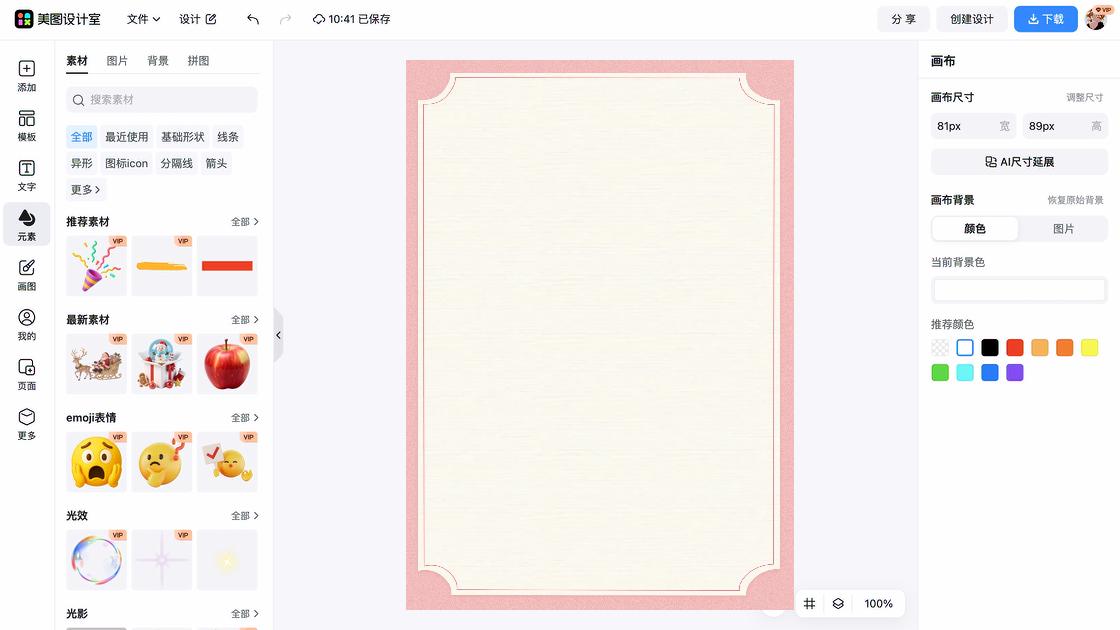Screen dimensions: 1120x630
Task: Open the 100% zoom level dropdown
Action: [x=878, y=603]
